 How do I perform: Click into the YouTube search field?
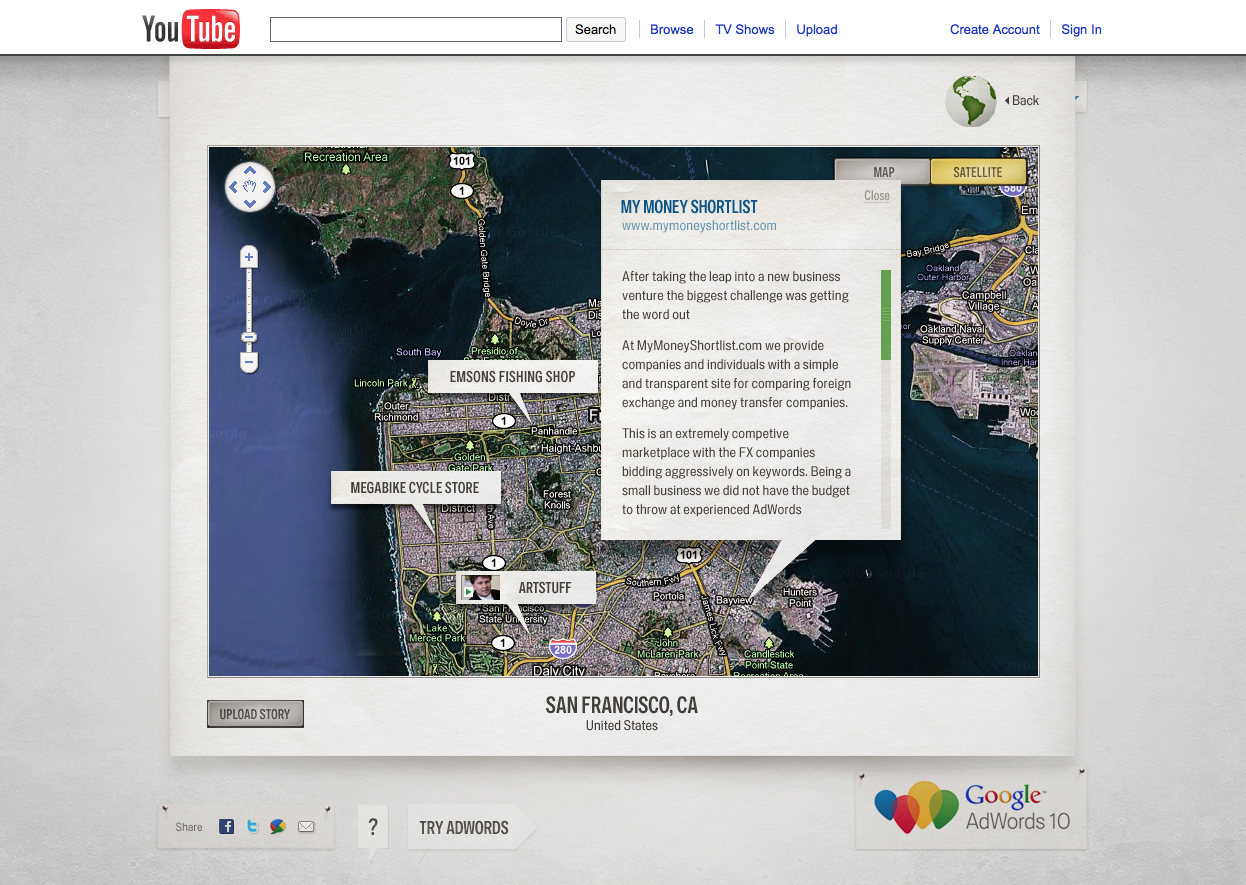(x=416, y=29)
